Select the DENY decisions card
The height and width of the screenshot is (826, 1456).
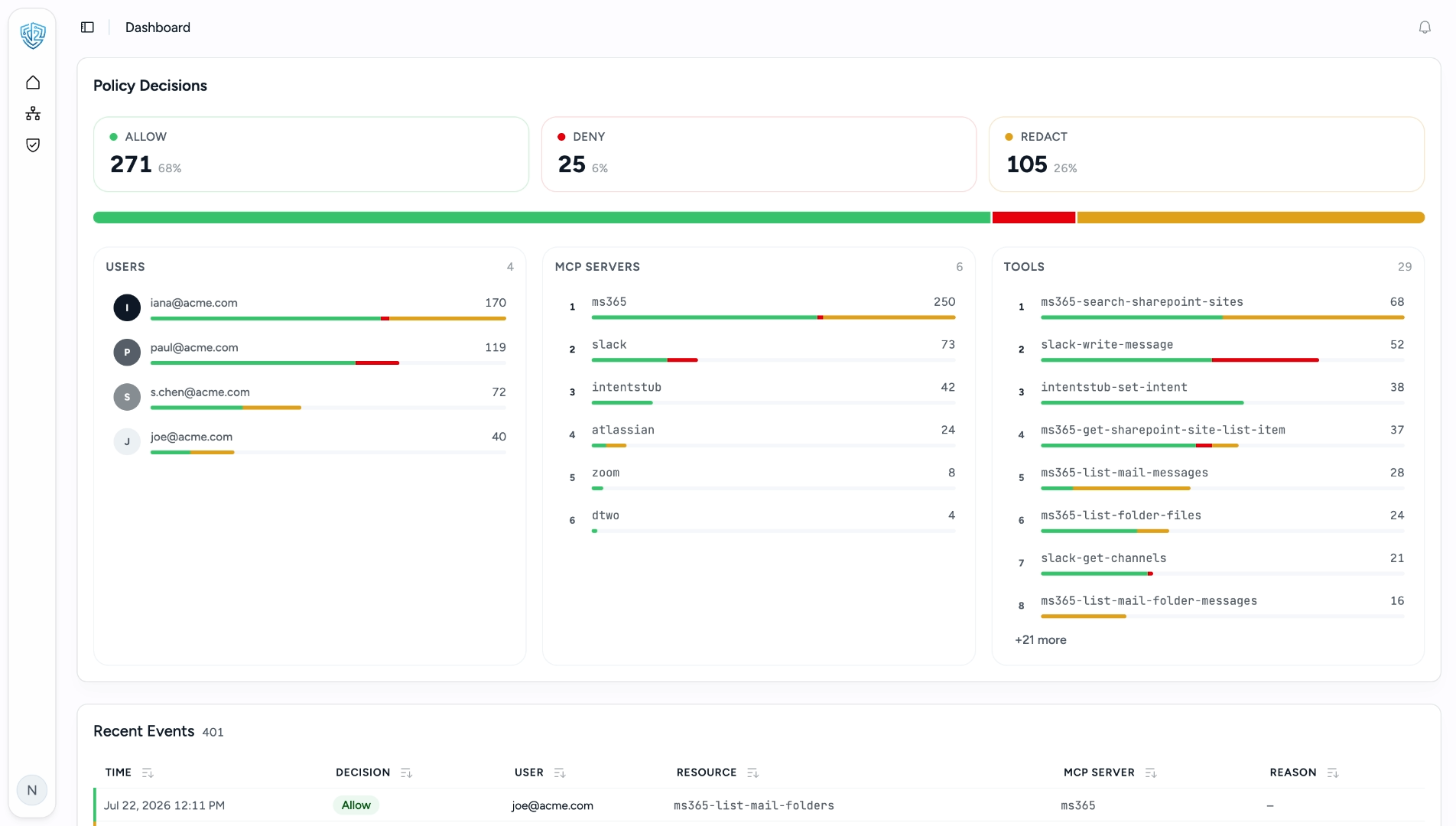click(x=759, y=154)
